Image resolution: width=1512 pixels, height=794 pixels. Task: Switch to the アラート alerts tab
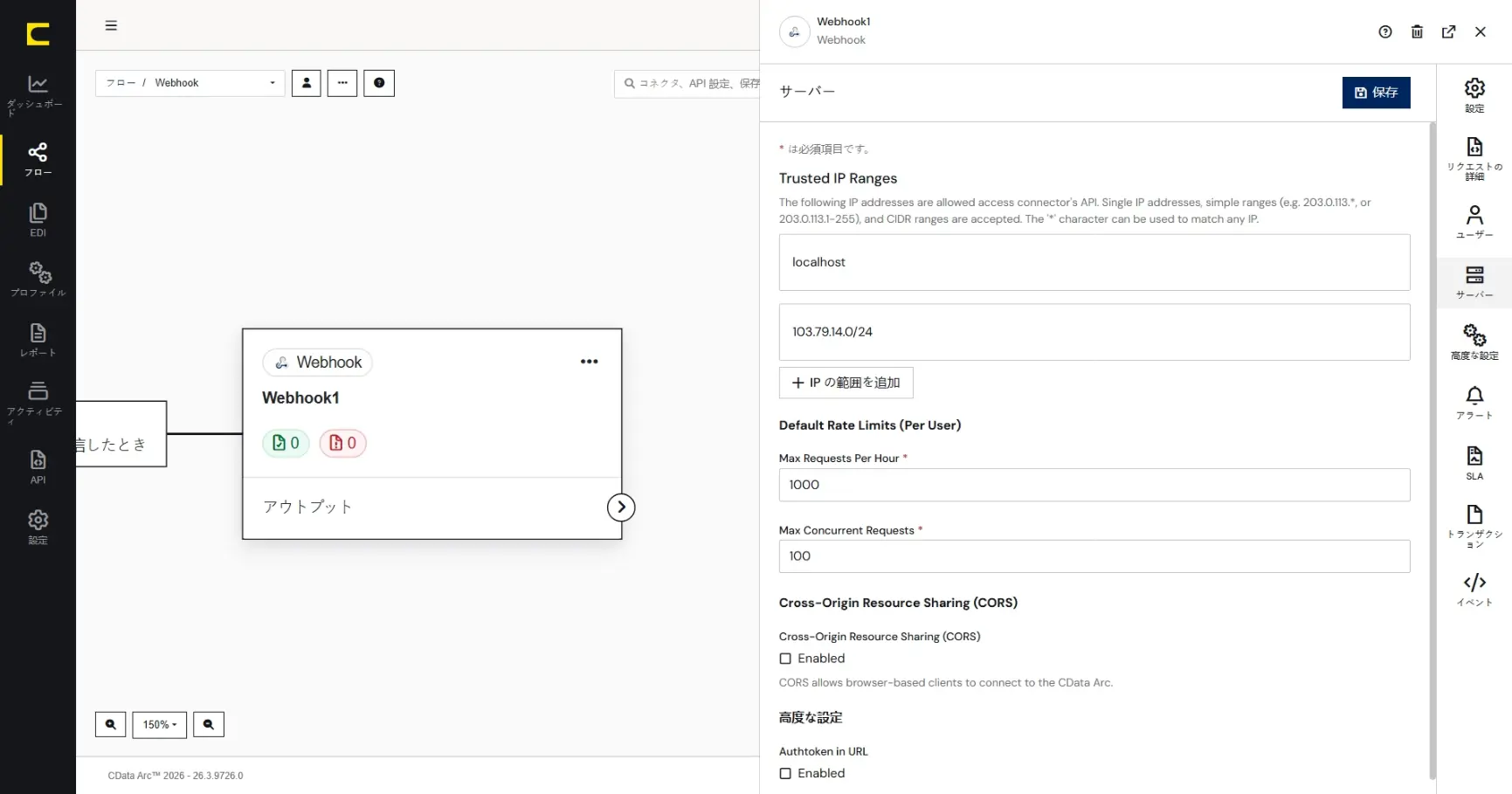click(1474, 403)
